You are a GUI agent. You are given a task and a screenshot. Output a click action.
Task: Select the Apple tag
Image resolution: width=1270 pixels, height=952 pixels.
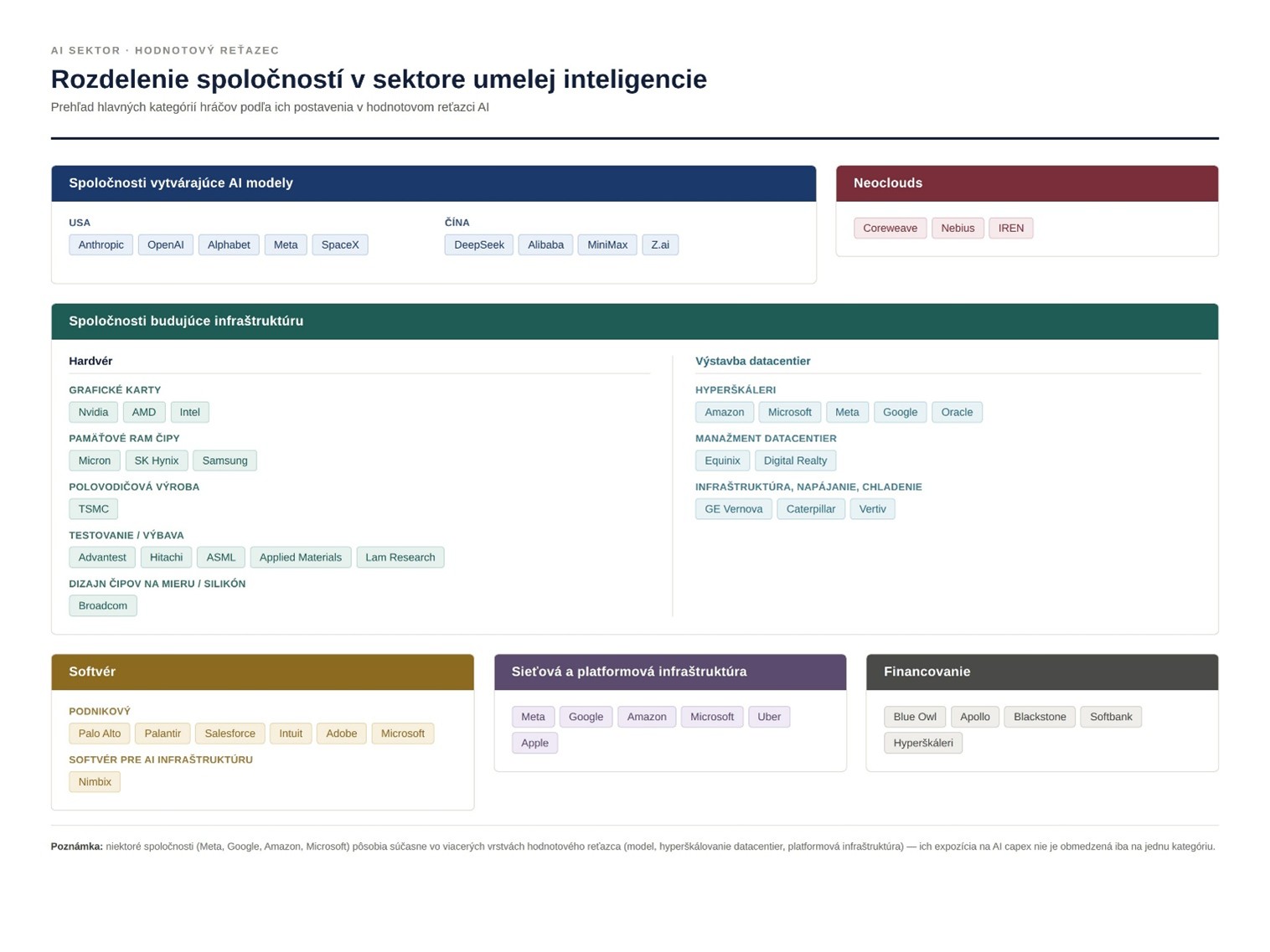pyautogui.click(x=535, y=743)
